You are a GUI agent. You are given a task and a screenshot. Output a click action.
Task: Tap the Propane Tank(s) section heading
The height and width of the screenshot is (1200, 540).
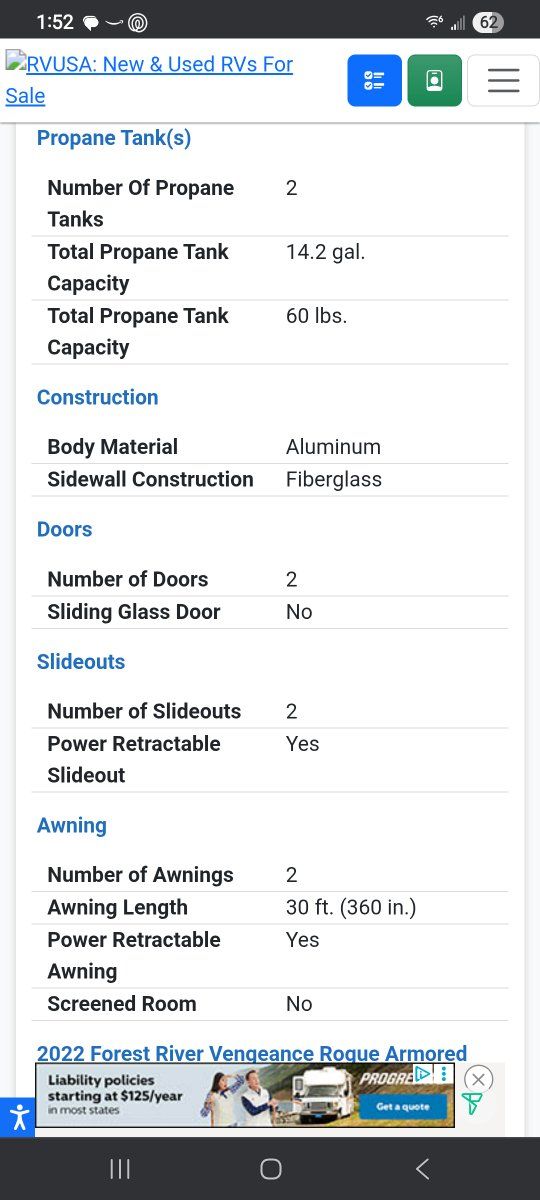[114, 138]
